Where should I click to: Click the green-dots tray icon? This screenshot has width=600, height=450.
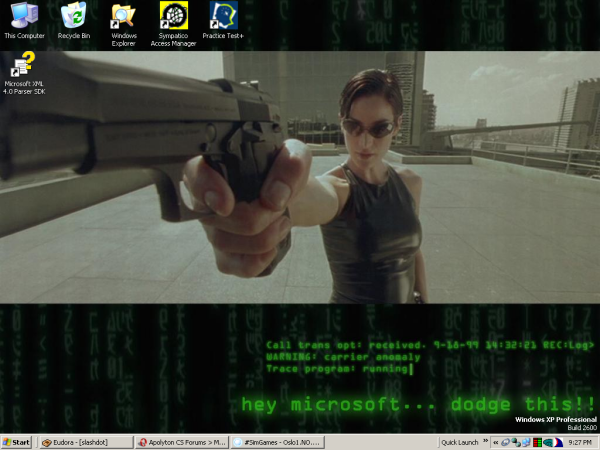(x=515, y=442)
